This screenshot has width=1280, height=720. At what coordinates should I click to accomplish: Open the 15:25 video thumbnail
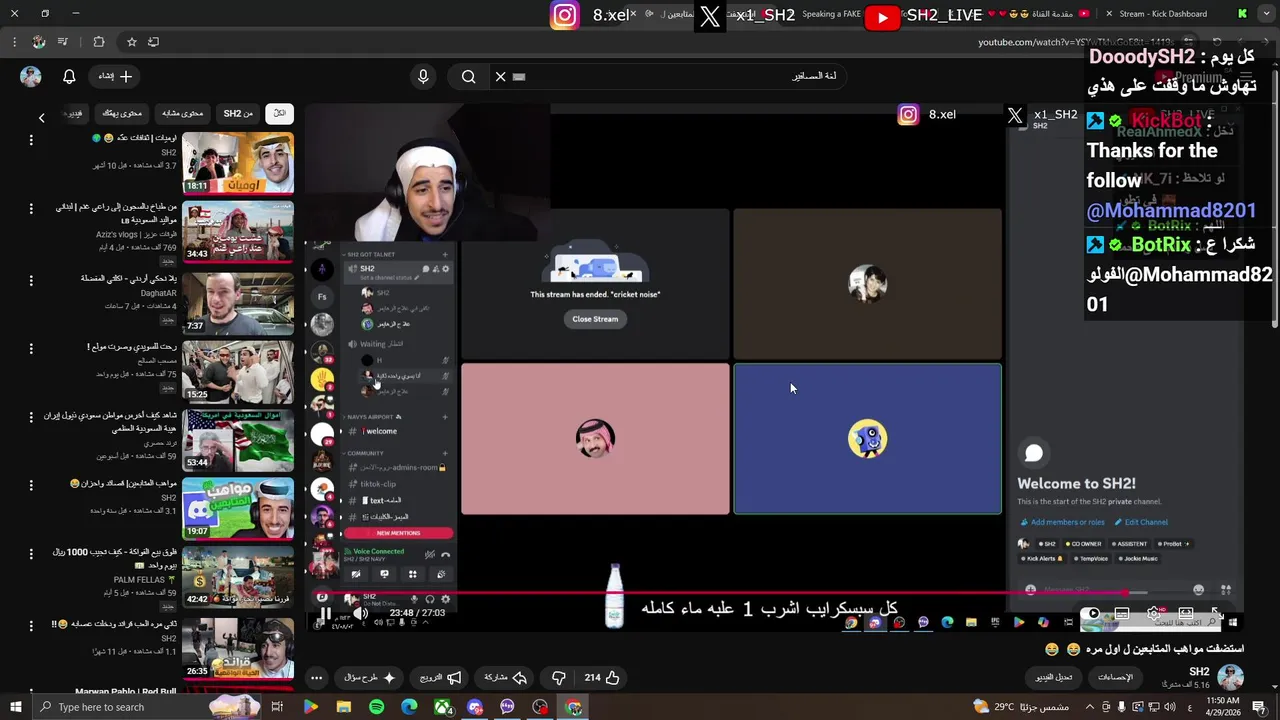click(x=238, y=371)
